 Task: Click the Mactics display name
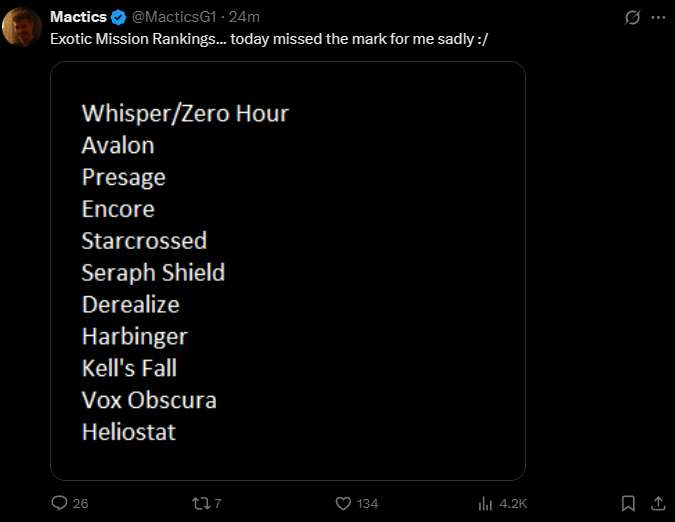[x=79, y=17]
